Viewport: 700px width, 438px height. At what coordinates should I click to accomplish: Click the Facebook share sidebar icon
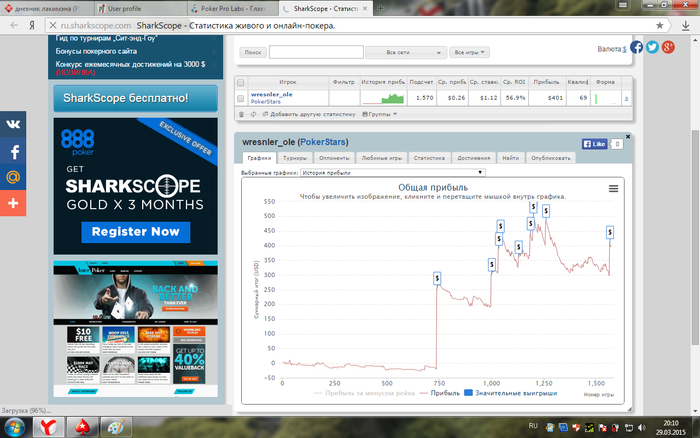click(x=13, y=151)
